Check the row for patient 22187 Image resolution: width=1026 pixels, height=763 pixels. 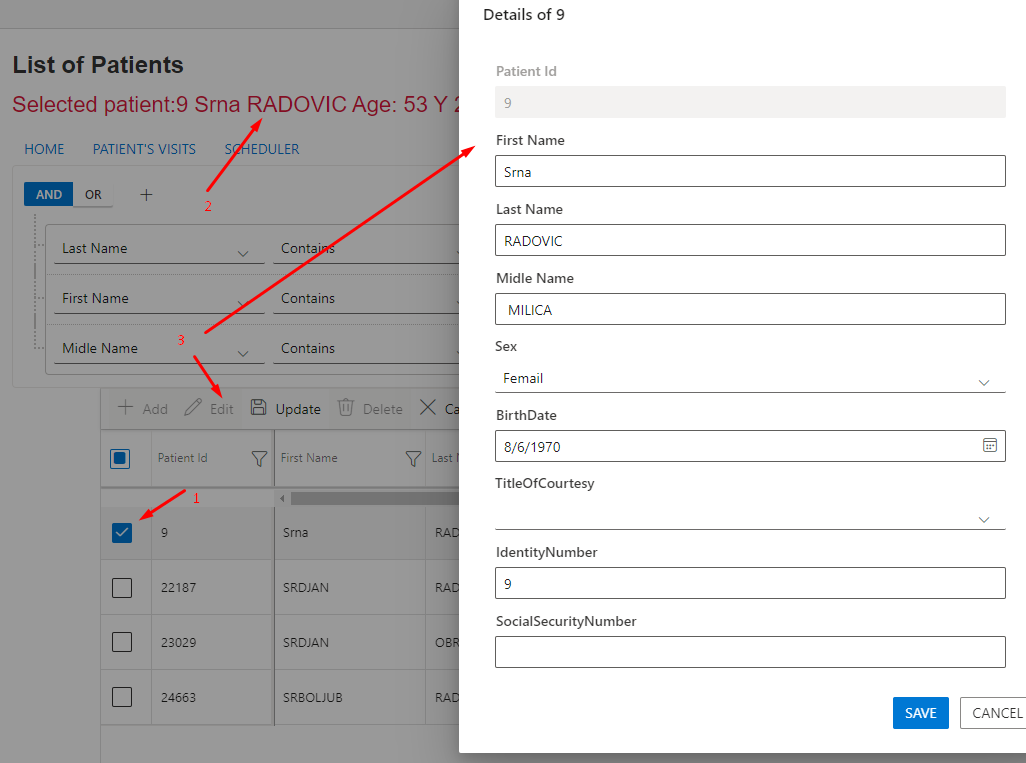click(x=122, y=588)
